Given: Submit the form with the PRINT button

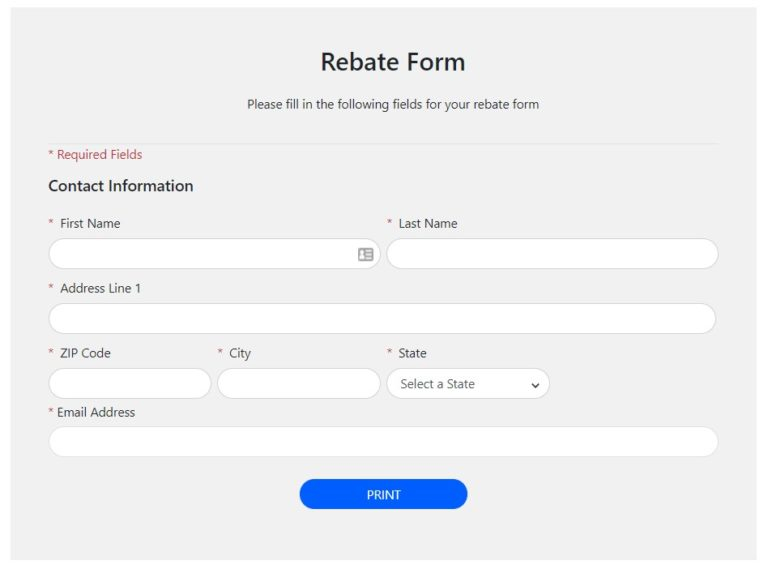Looking at the screenshot, I should click(x=384, y=494).
